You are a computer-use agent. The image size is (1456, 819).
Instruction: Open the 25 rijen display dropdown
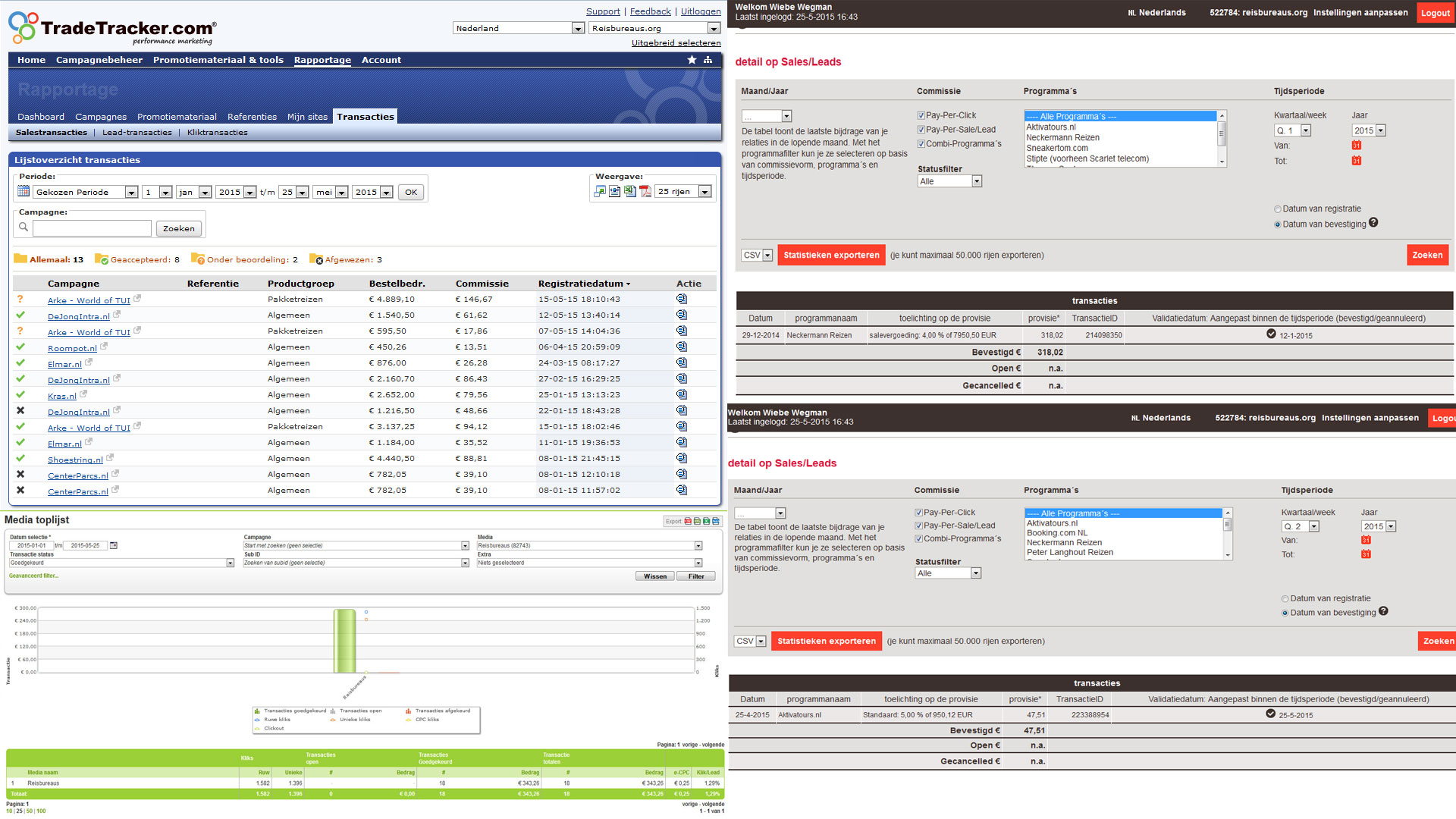683,191
